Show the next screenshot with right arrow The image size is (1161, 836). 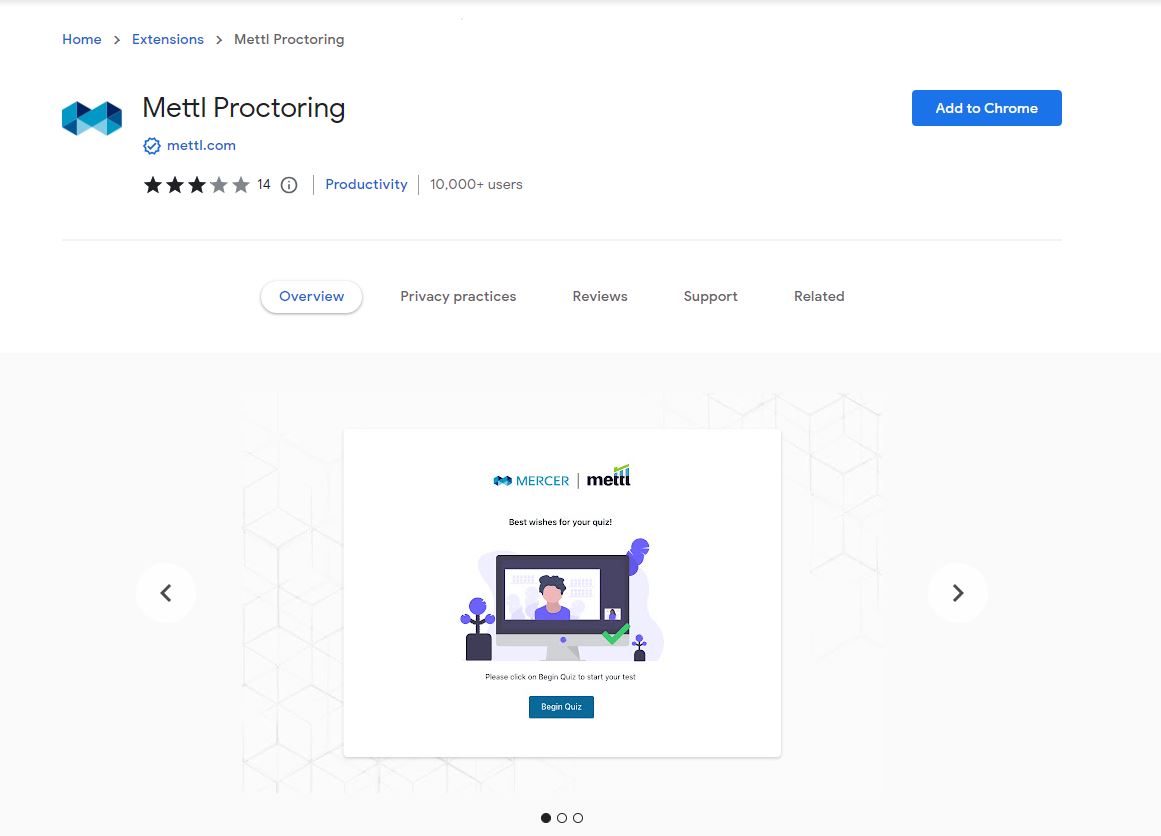click(x=957, y=593)
